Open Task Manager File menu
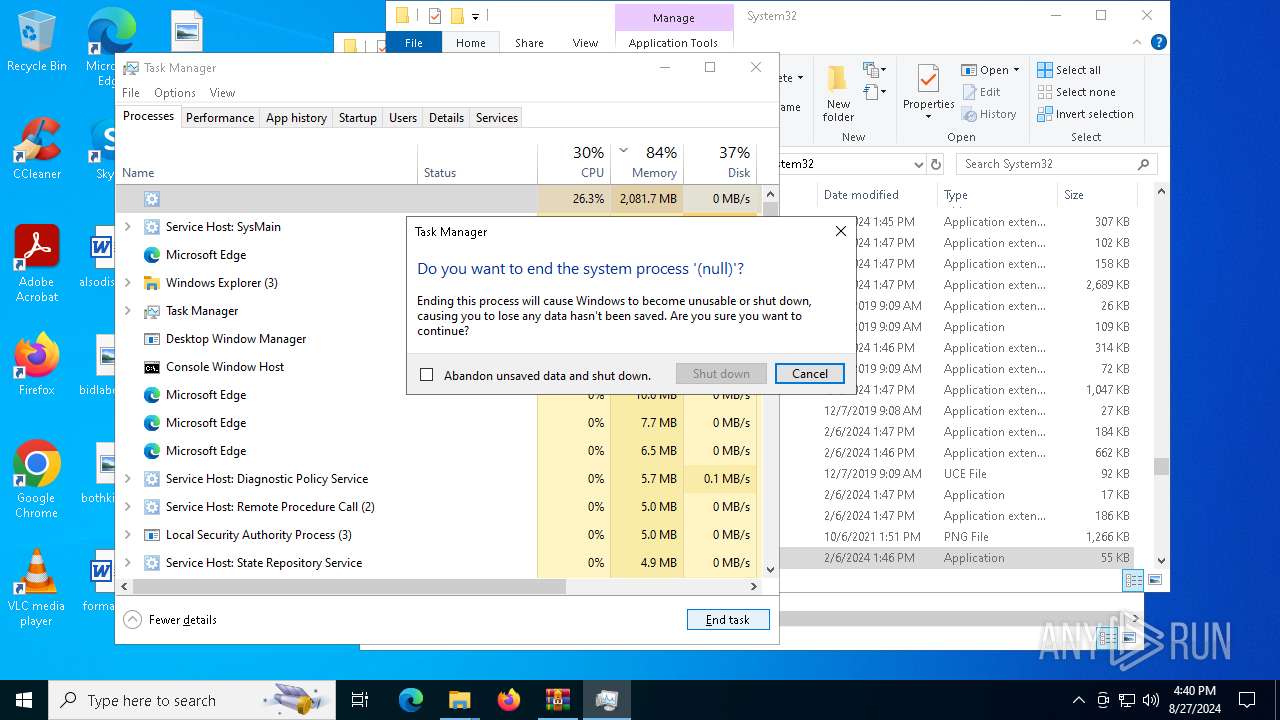The width and height of the screenshot is (1280, 720). click(131, 93)
